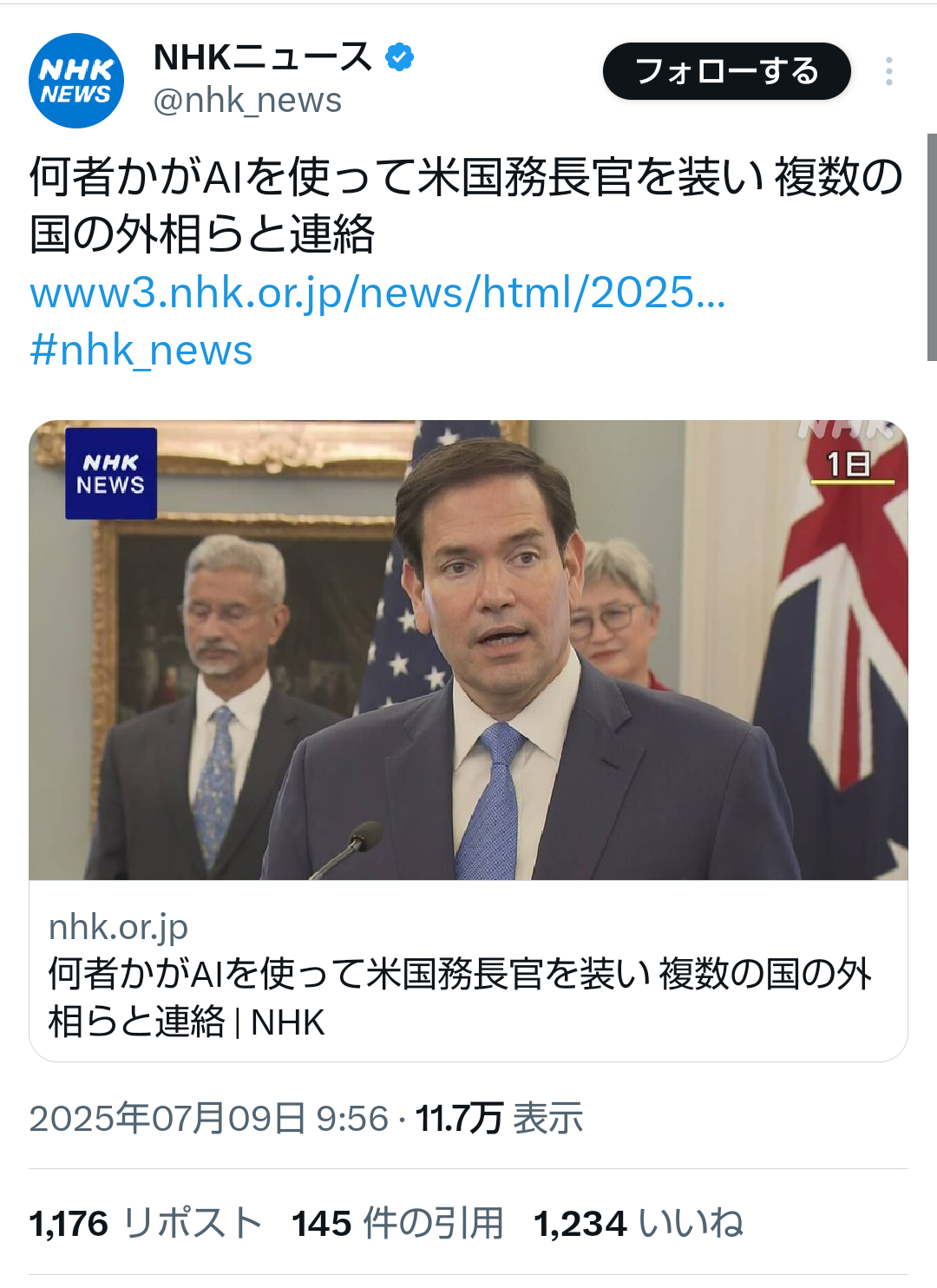The width and height of the screenshot is (937, 1288).
Task: Tap the フォローする follow button
Action: 726,71
